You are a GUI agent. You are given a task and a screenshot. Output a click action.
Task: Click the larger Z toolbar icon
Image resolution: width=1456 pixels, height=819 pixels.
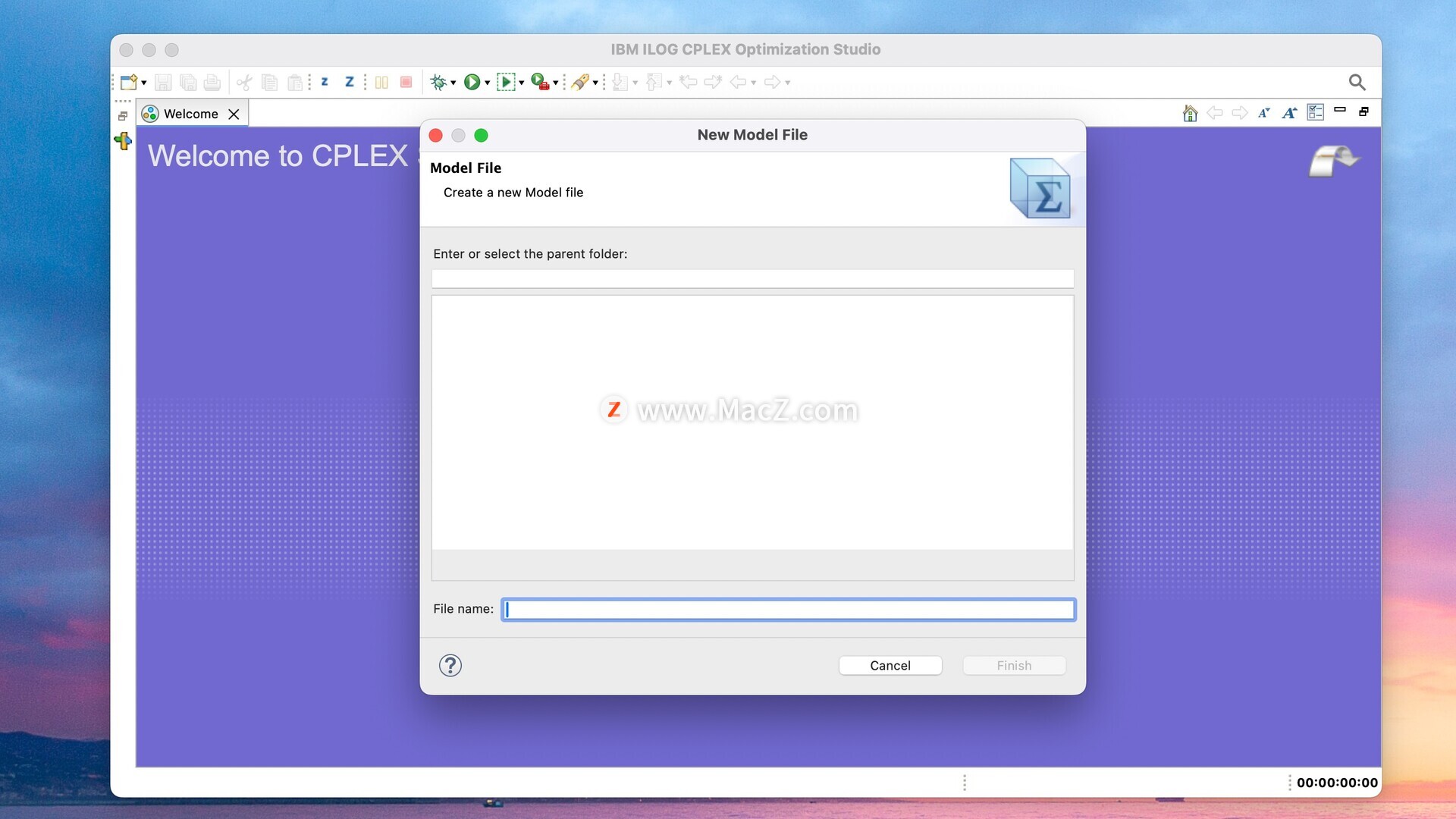(350, 82)
